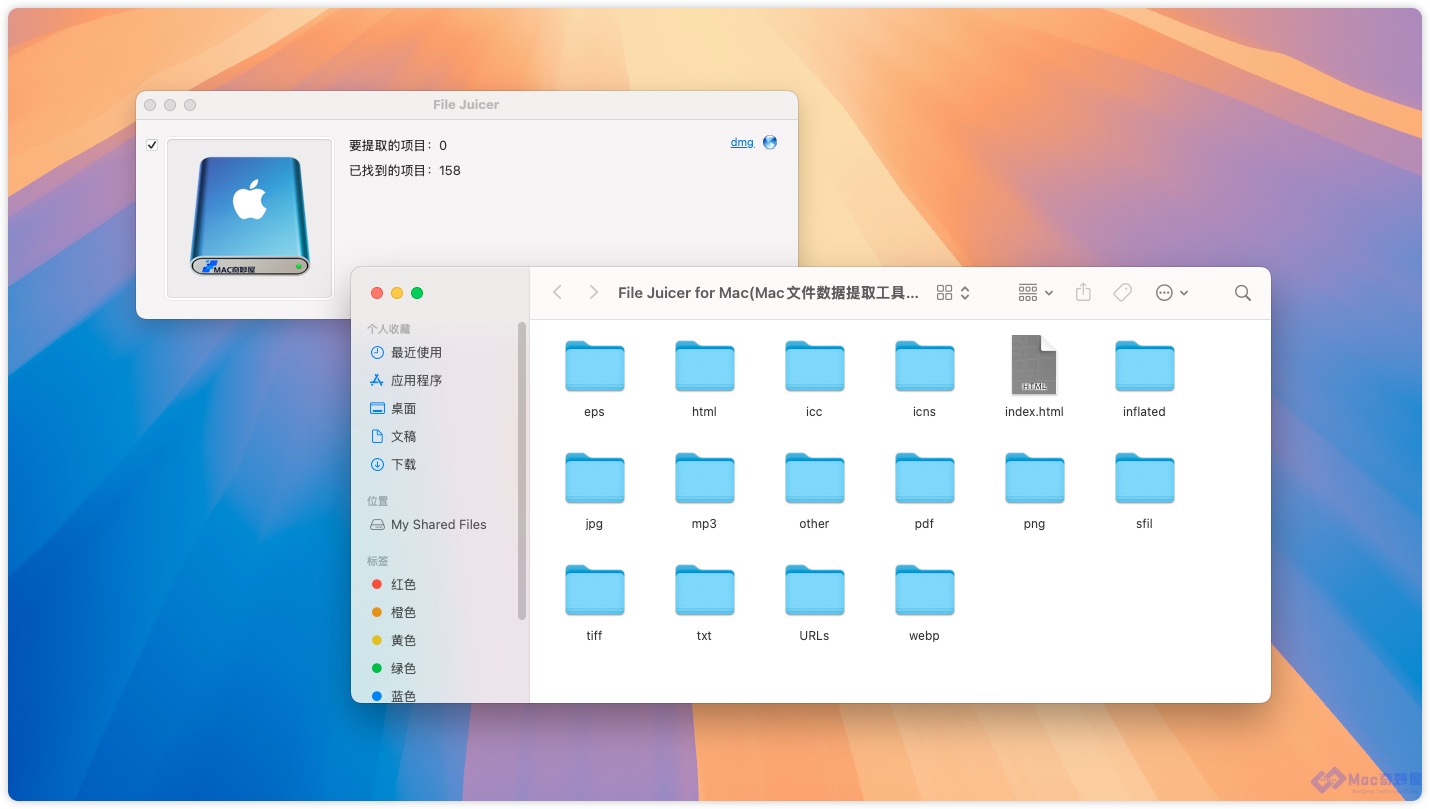Open the txt folder
1430x809 pixels.
pyautogui.click(x=704, y=590)
